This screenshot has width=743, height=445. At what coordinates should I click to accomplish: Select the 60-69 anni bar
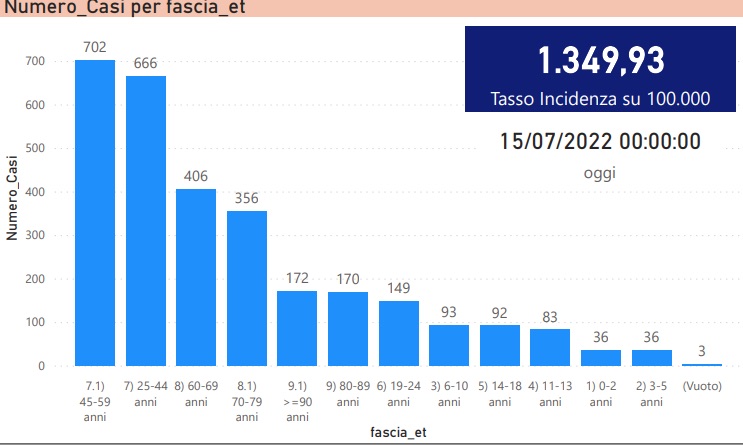[196, 277]
